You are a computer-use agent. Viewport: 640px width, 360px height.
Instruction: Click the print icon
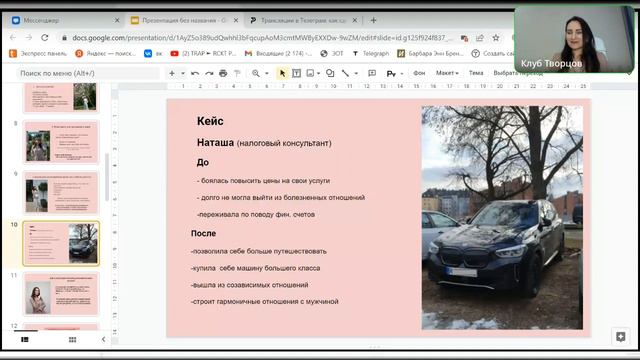click(x=223, y=73)
